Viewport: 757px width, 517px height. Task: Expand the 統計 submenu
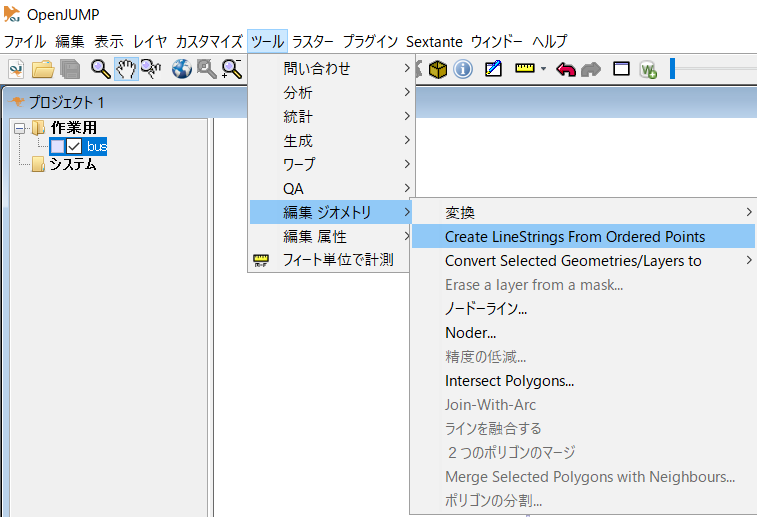coord(331,116)
